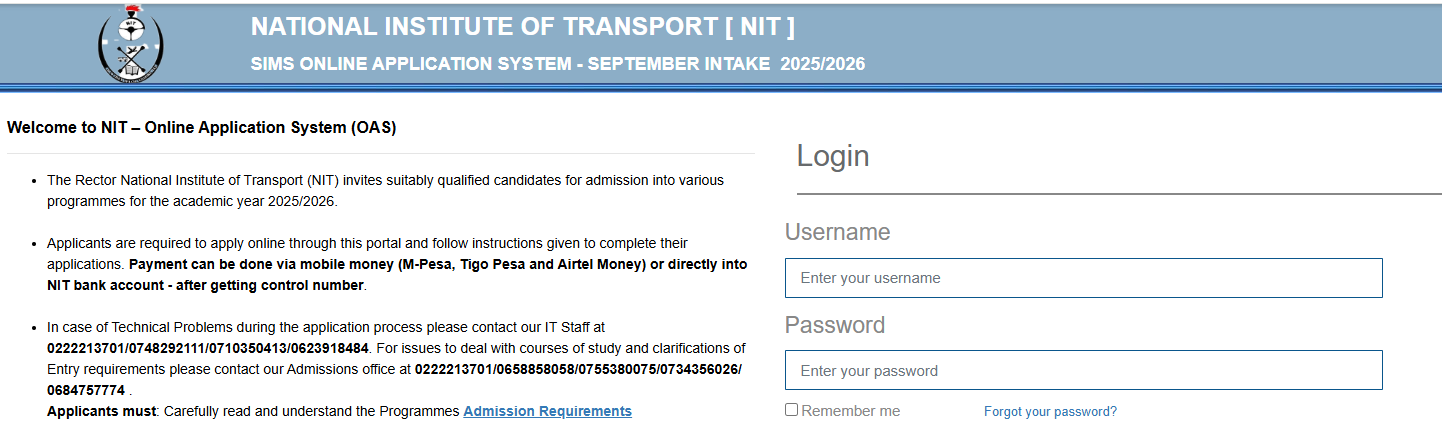Click the NIT emblem logo in header
Image resolution: width=1442 pixels, height=427 pixels.
(130, 43)
